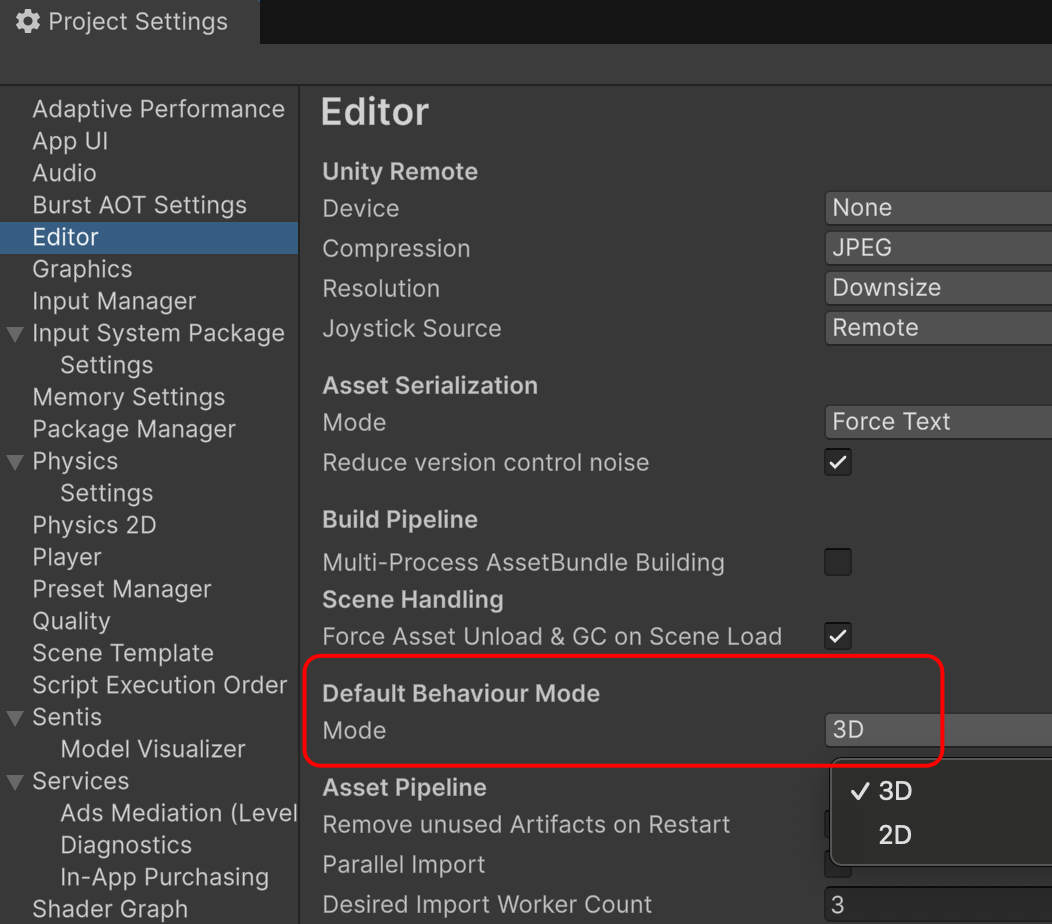Screen dimensions: 1052x924
Task: Collapse the Input System Package group
Action: [15, 333]
